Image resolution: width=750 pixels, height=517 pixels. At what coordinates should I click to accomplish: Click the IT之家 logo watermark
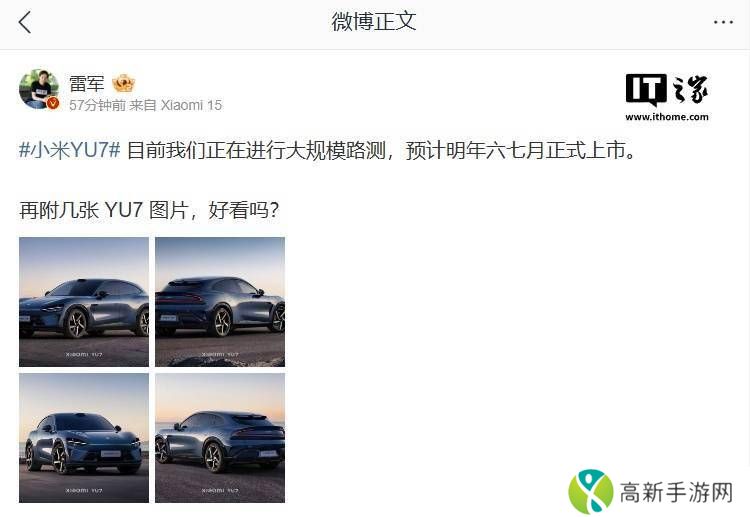(x=667, y=90)
